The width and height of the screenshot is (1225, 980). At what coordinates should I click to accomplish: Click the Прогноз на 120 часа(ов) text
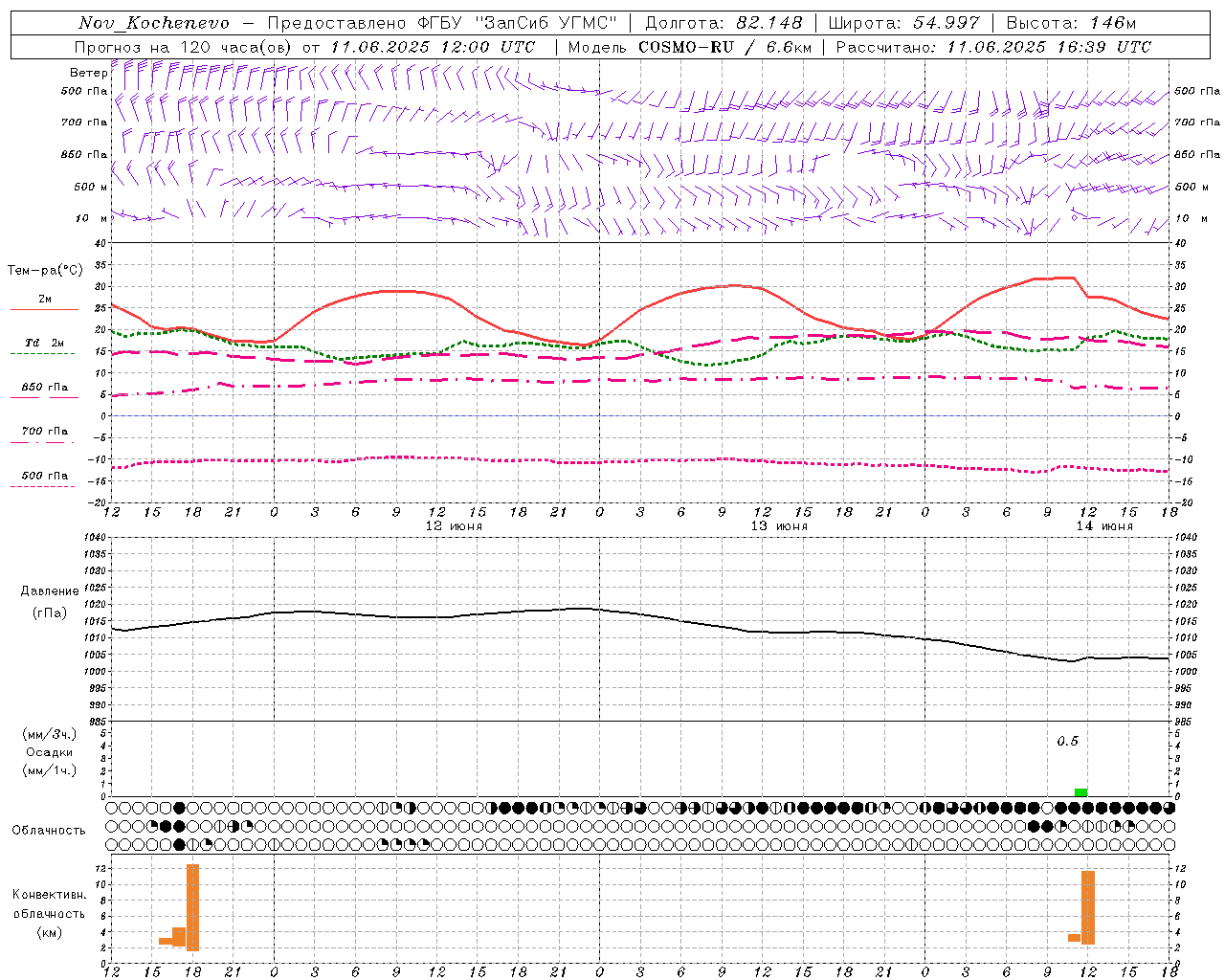pos(183,47)
